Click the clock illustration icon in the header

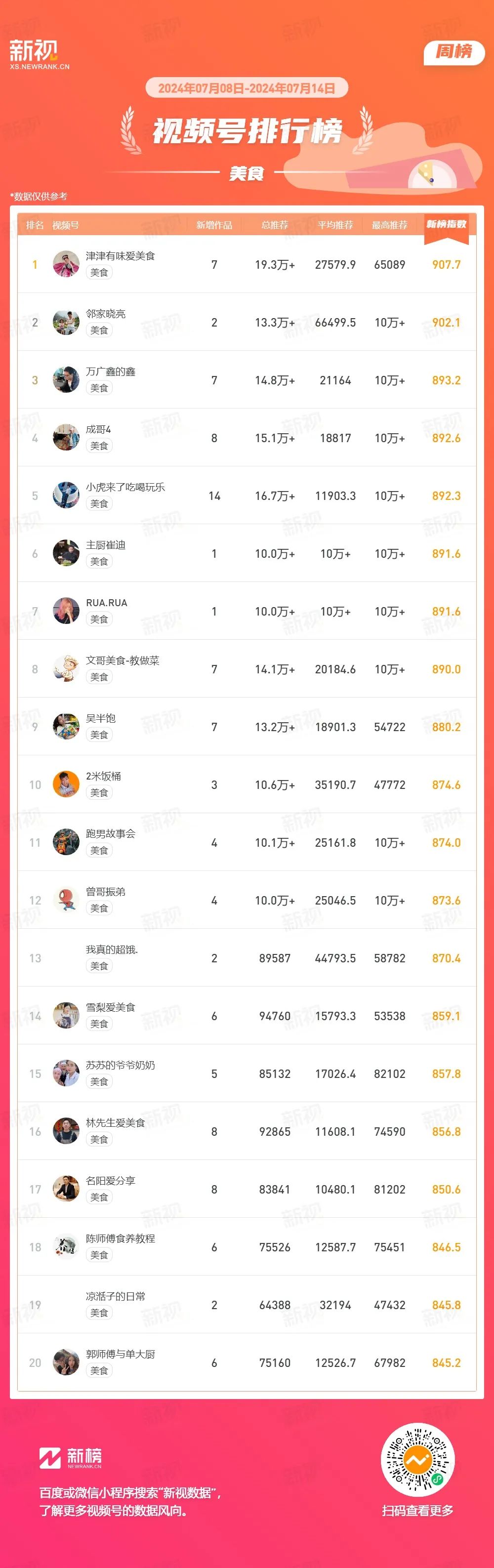(431, 175)
